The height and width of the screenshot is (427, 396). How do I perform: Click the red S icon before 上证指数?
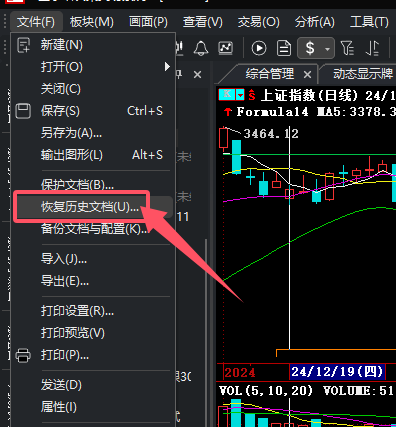[252, 95]
